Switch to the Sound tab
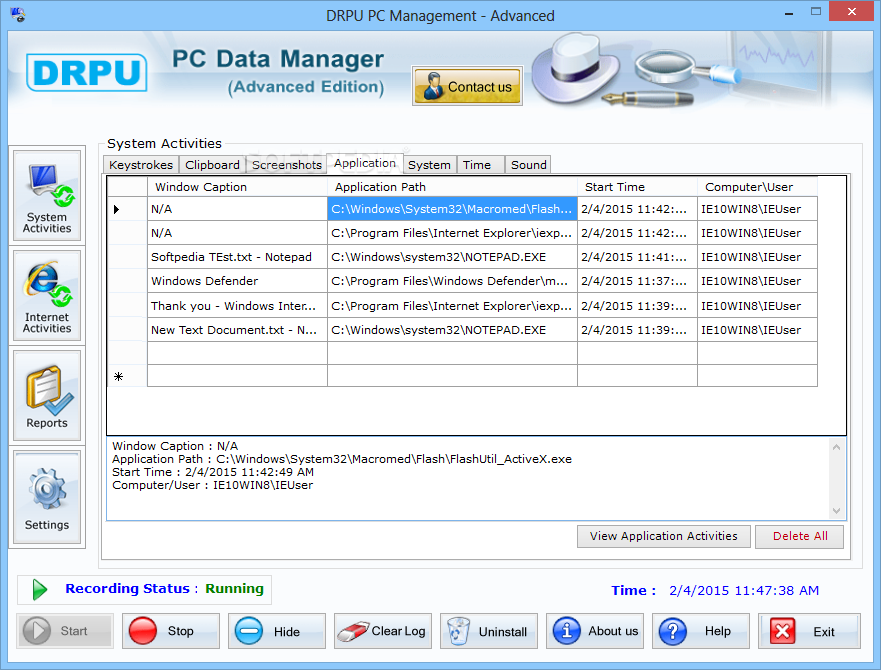Image resolution: width=881 pixels, height=670 pixels. [x=528, y=165]
